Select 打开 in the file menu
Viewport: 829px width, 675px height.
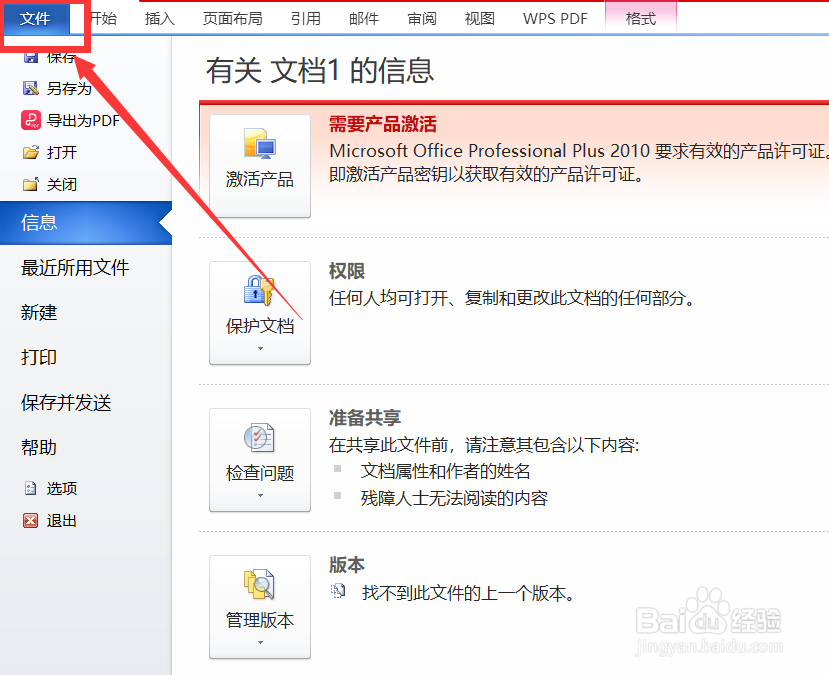click(62, 153)
